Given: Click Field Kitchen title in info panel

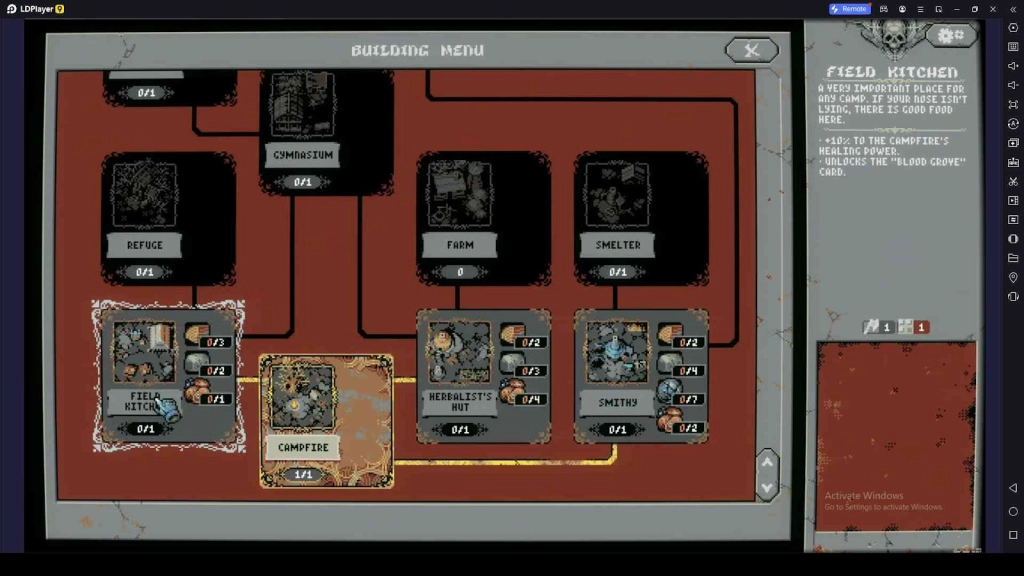Looking at the screenshot, I should (891, 72).
